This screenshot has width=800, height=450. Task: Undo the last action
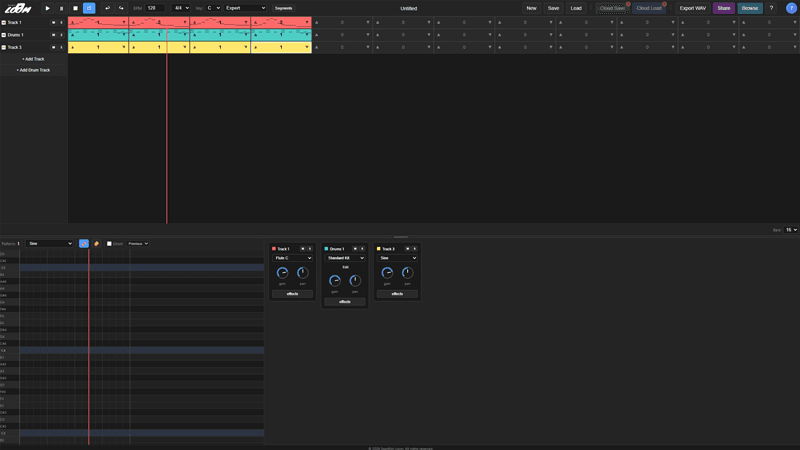pyautogui.click(x=107, y=8)
